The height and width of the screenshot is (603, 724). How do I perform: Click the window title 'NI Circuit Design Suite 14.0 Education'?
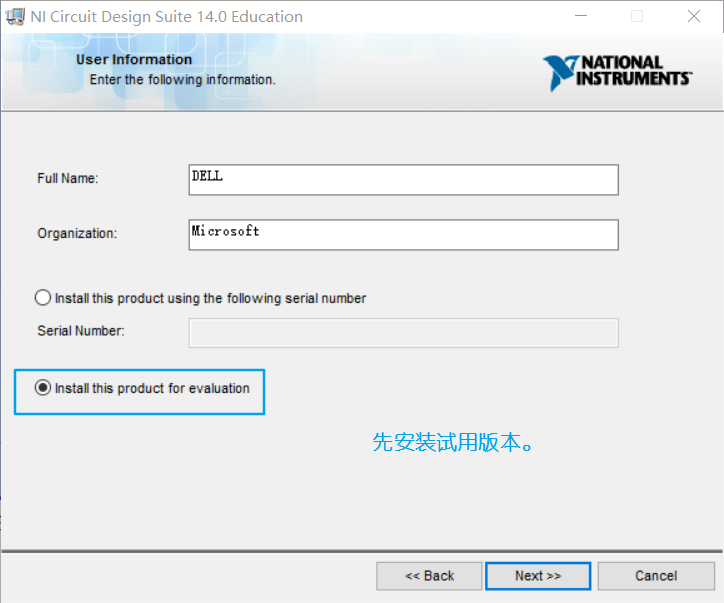[x=167, y=17]
